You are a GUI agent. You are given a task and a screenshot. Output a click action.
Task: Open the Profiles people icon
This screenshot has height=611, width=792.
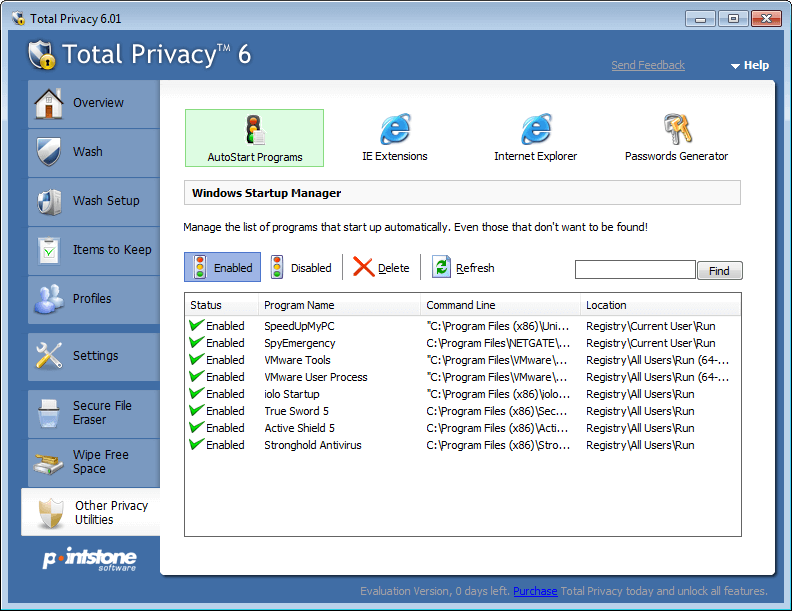click(48, 299)
